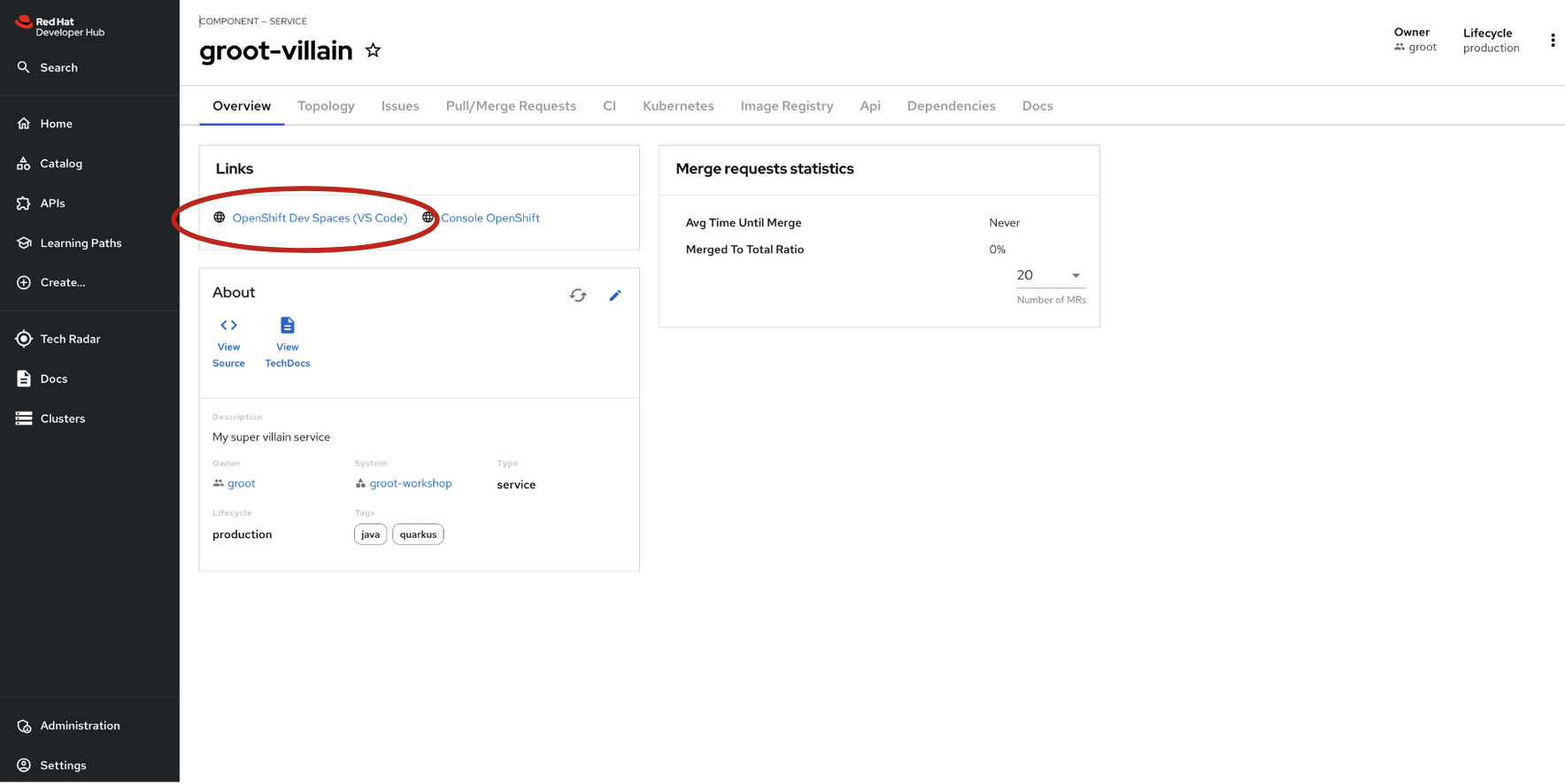Open Settings in the sidebar
Screen dimensions: 1565x784
coord(51,765)
